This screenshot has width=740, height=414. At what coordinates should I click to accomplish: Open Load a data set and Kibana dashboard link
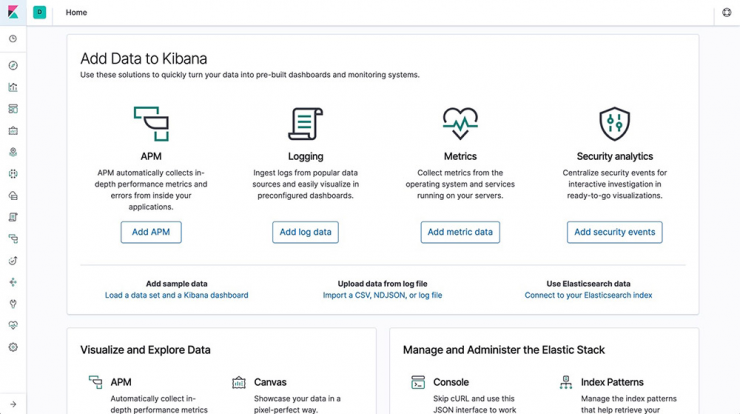pyautogui.click(x=177, y=295)
